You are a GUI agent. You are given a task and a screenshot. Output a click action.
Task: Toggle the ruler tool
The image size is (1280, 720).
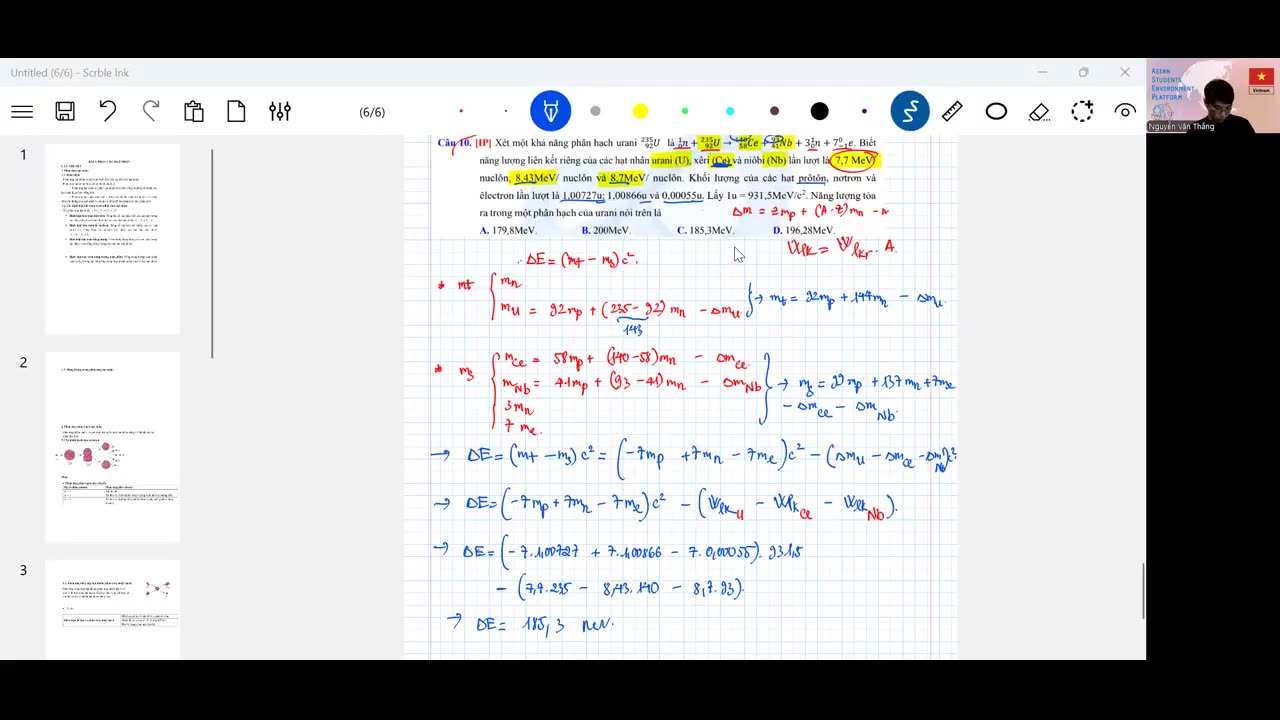pos(952,111)
